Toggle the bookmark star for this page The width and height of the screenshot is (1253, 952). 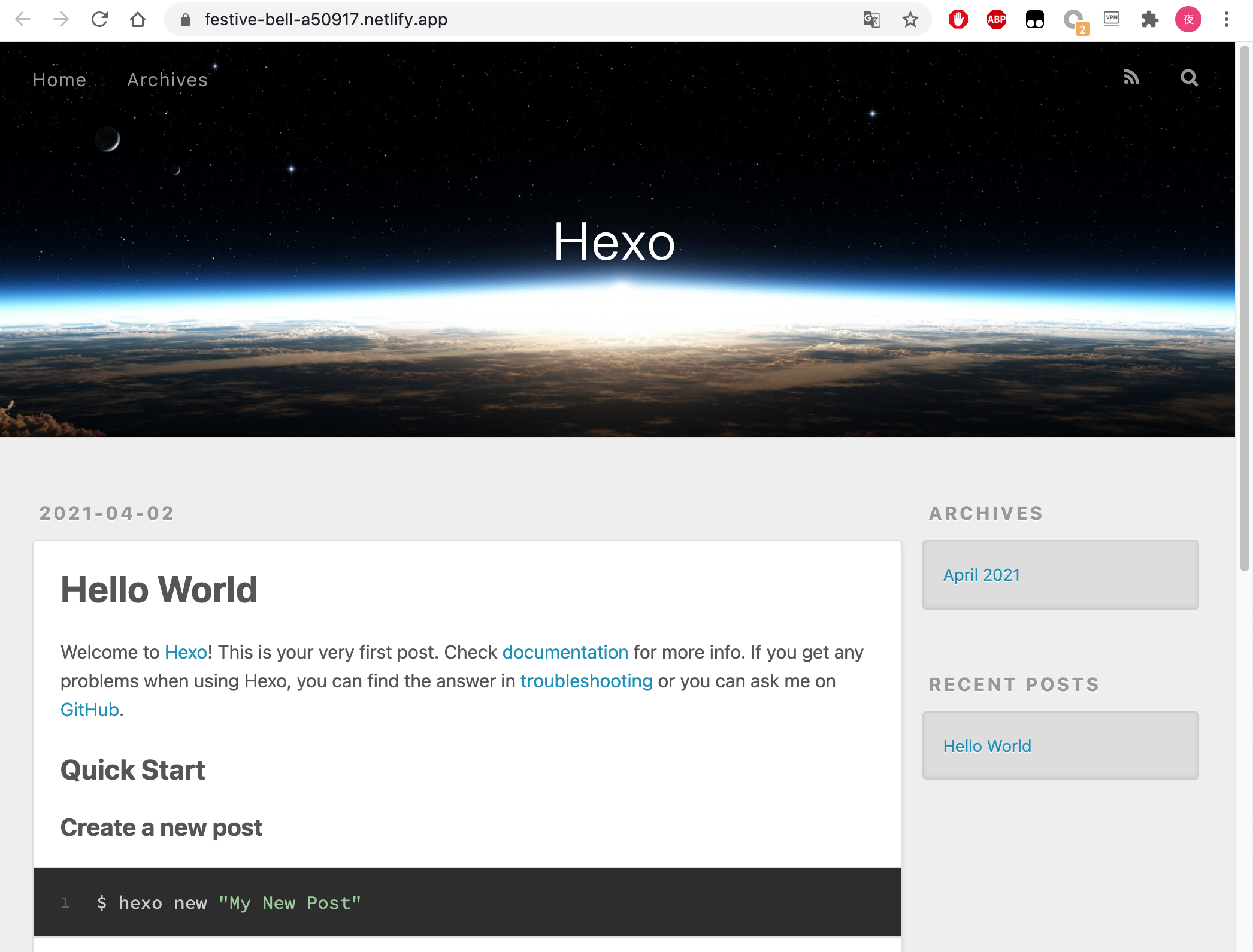pyautogui.click(x=910, y=19)
